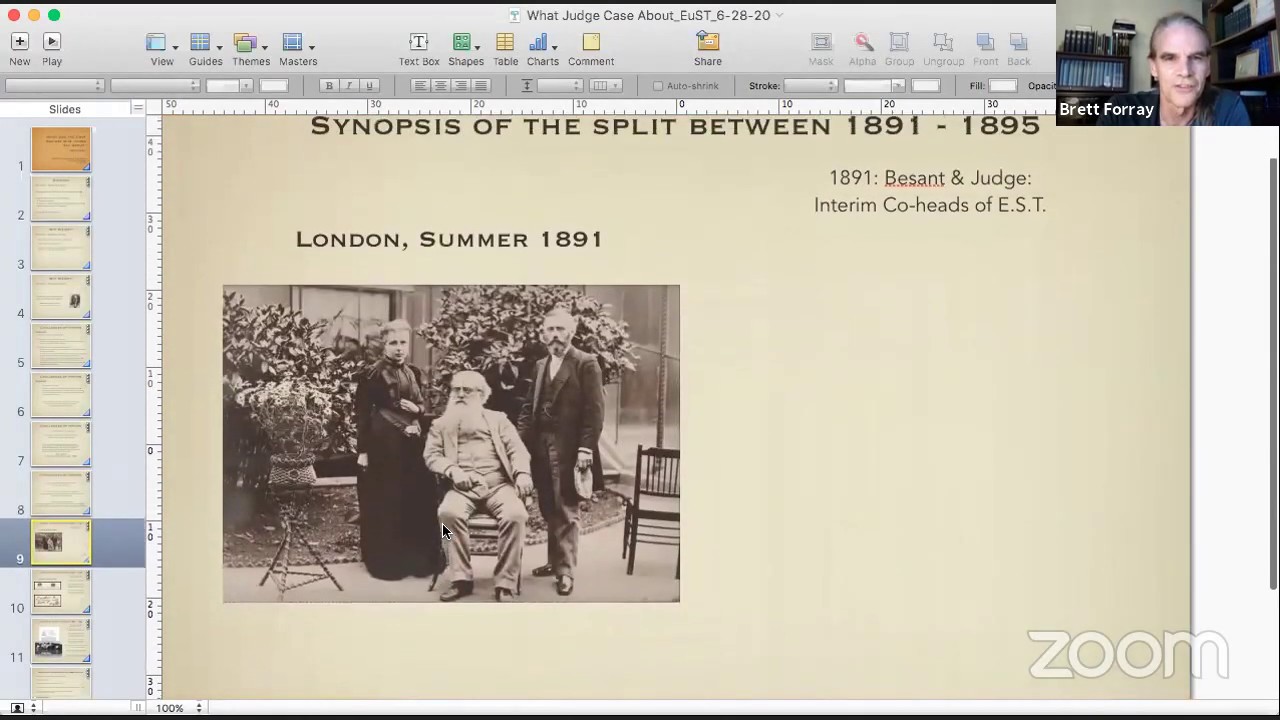Enable the Auto-shrink checkbox
The width and height of the screenshot is (1280, 720).
pyautogui.click(x=658, y=86)
